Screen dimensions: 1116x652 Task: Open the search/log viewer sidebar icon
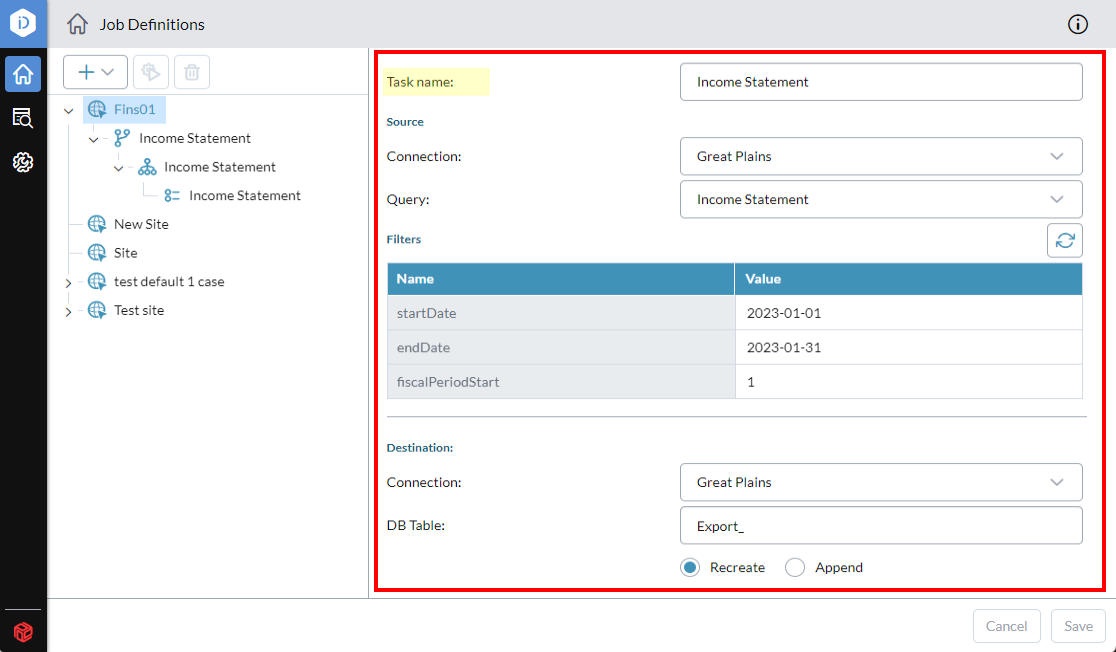[x=23, y=118]
